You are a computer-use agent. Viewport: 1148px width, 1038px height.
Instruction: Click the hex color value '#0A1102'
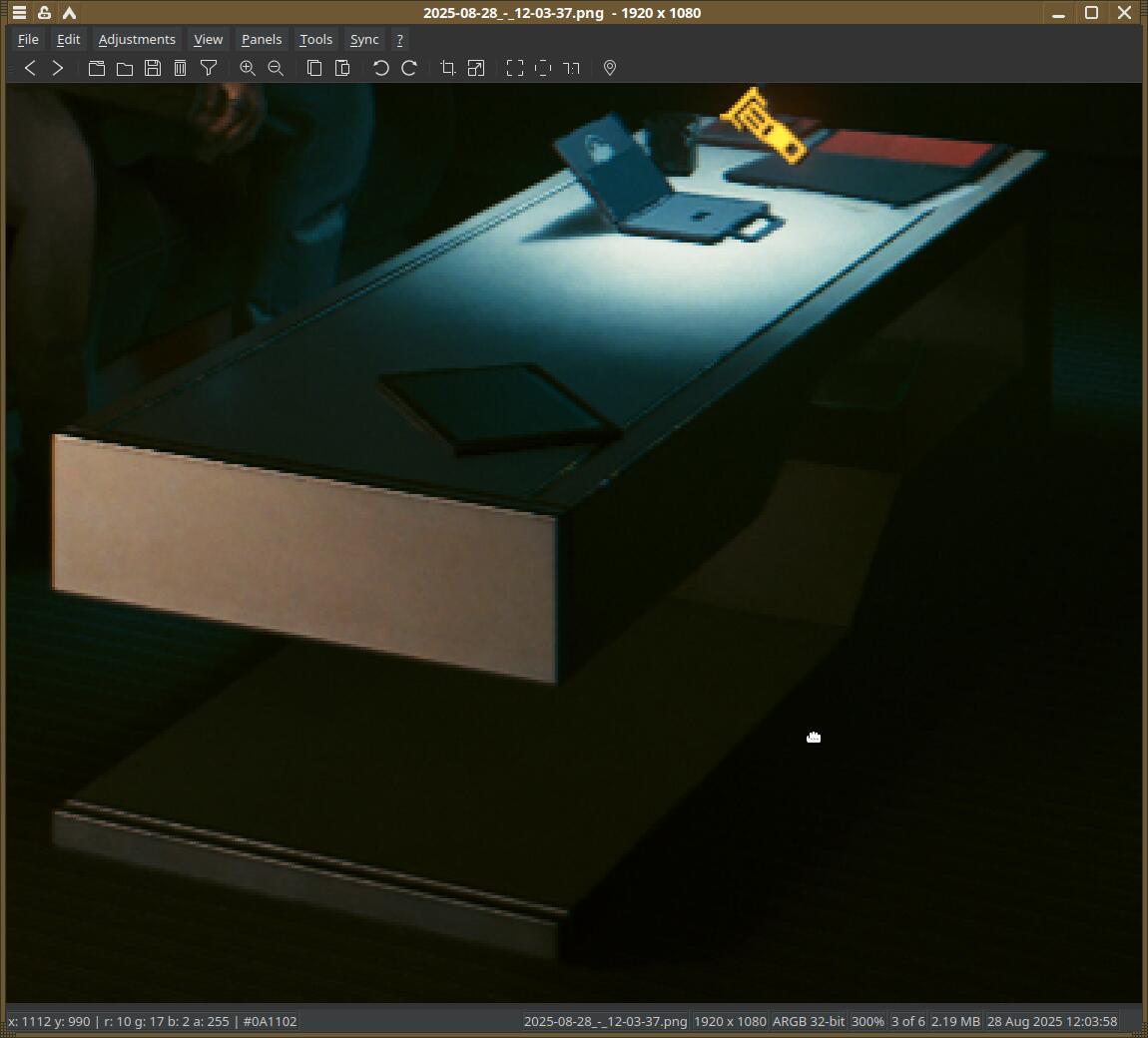point(271,1021)
